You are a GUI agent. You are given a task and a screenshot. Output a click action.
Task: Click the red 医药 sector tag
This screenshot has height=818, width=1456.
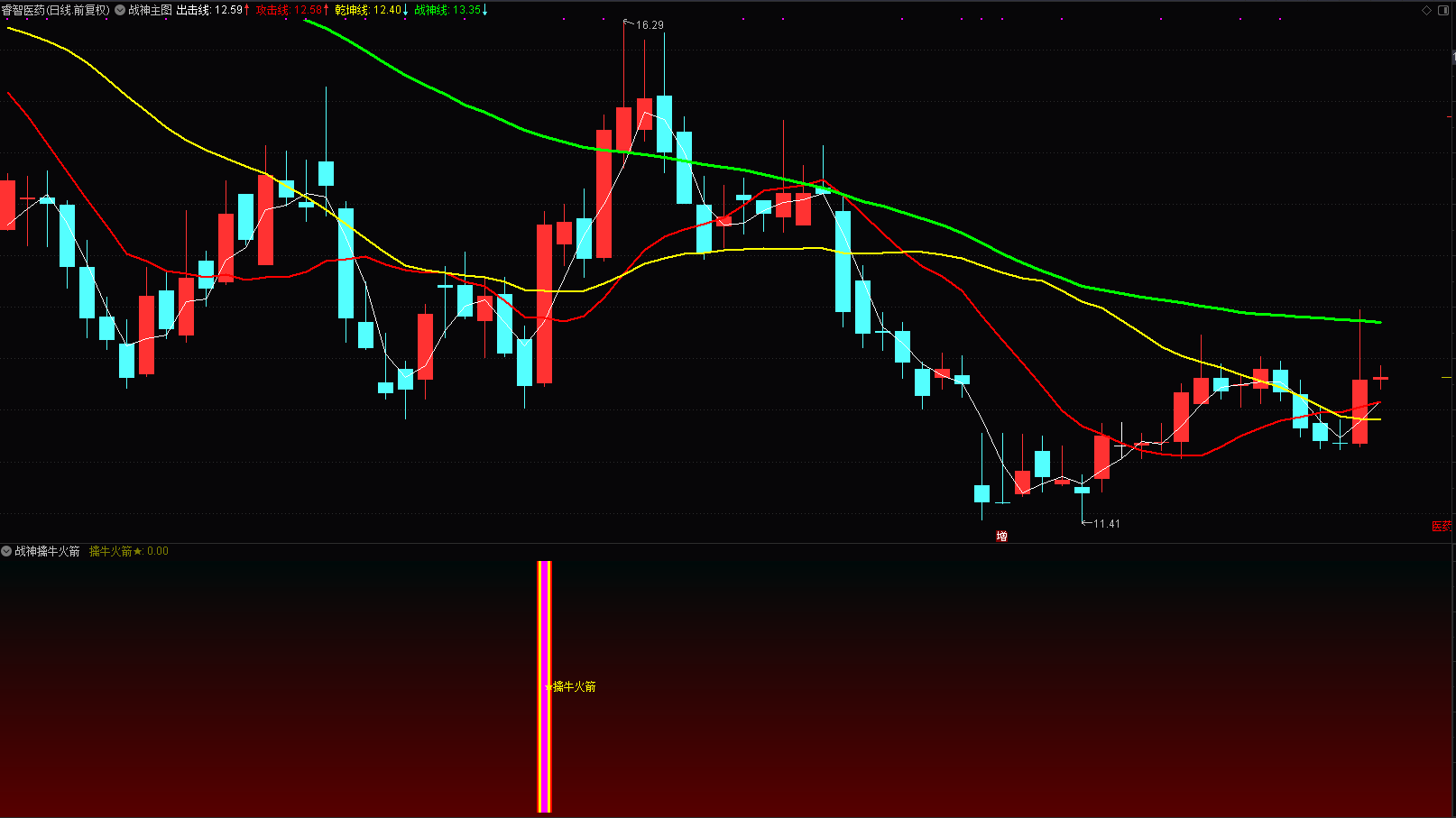(x=1442, y=527)
